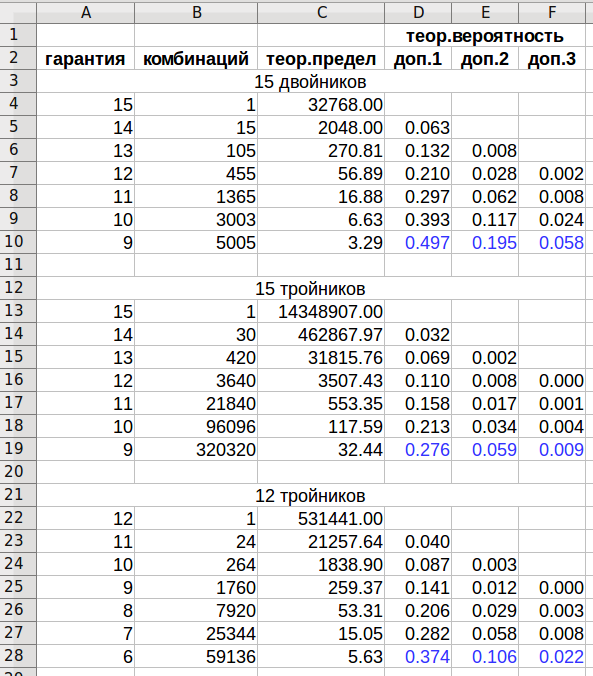Select blue cell with value 0.058
Viewport: 593px width, 676px height.
(x=552, y=243)
